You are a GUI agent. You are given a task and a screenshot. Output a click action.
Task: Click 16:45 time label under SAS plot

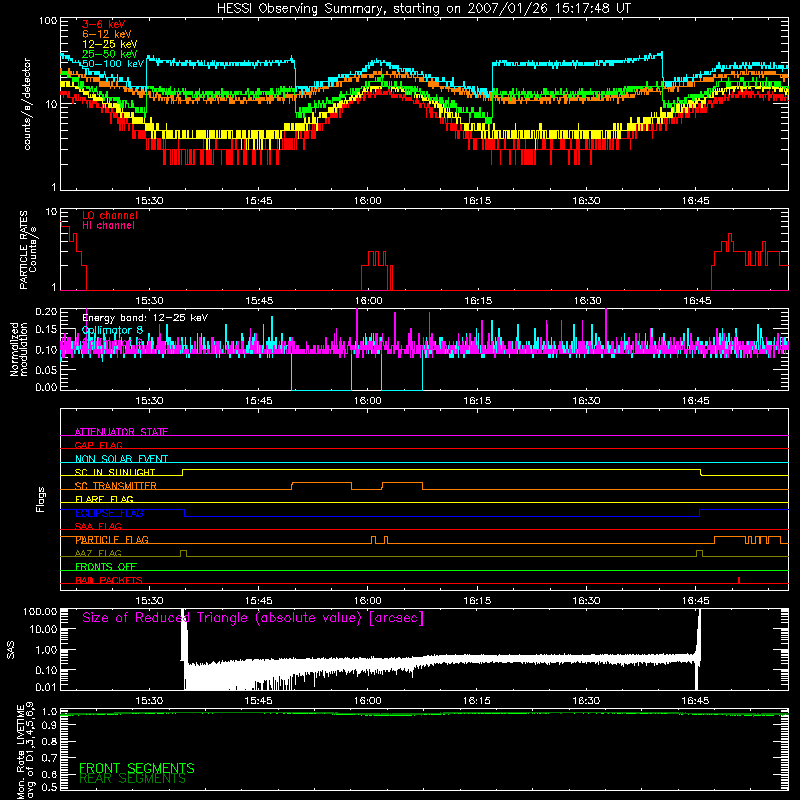click(x=696, y=701)
